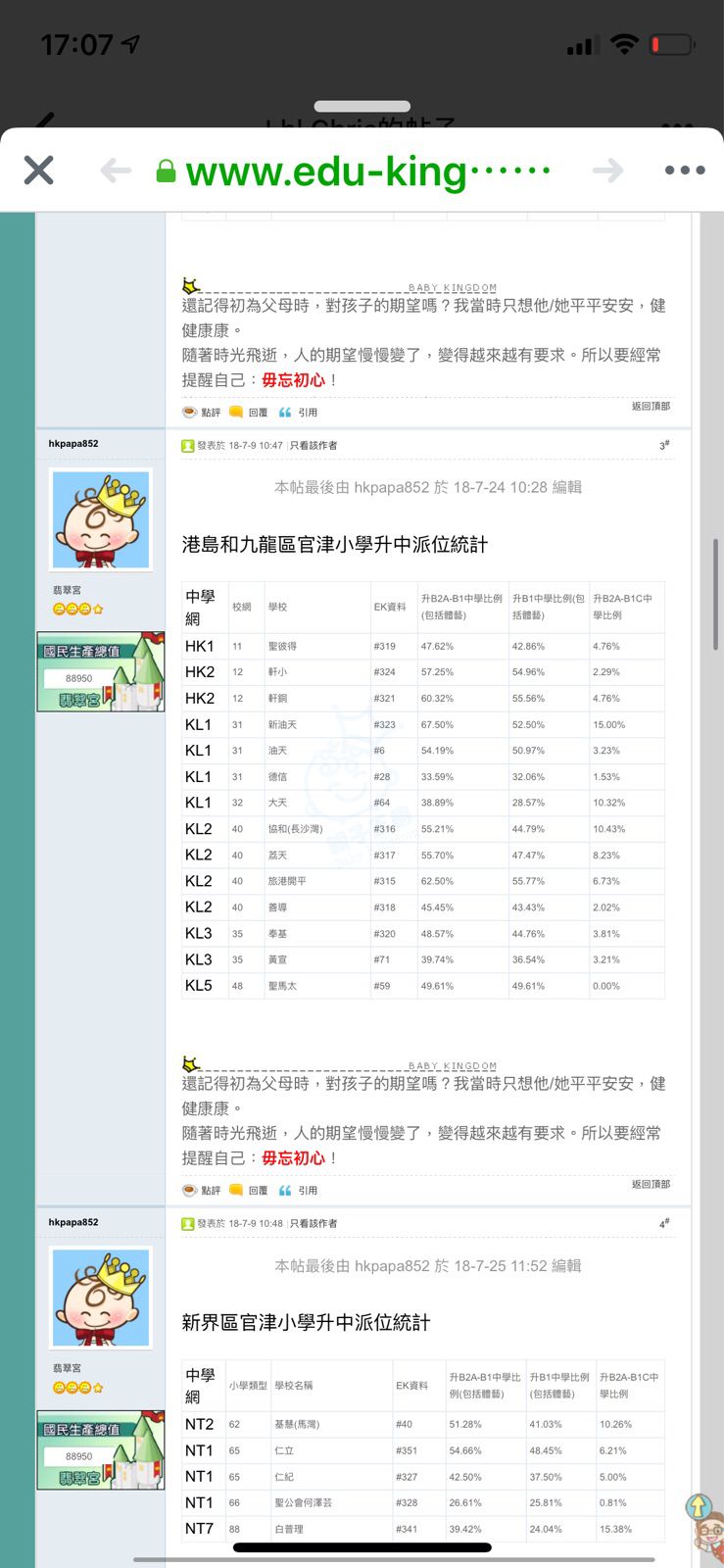Click 返回頂部 below post #3

[x=651, y=1184]
